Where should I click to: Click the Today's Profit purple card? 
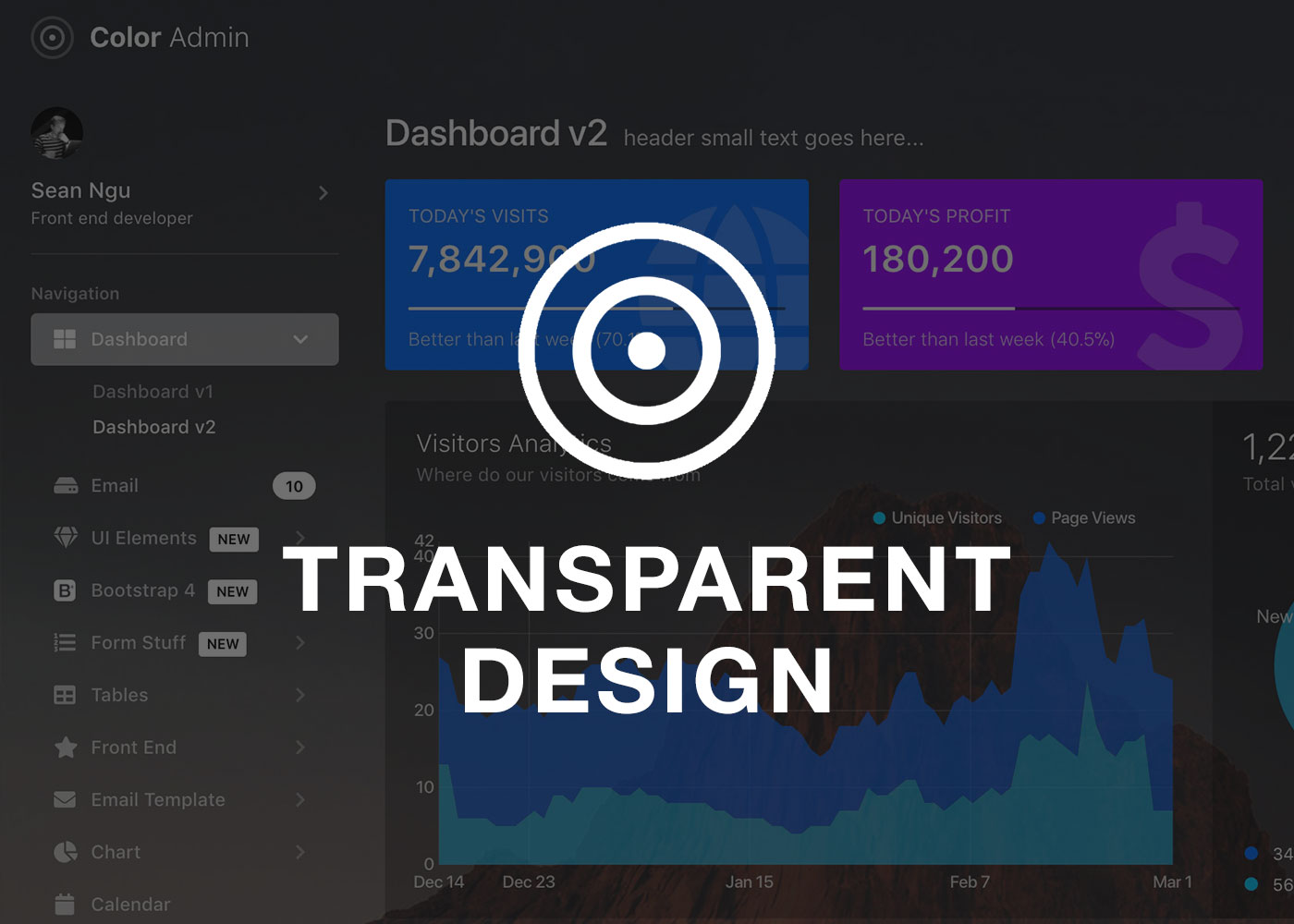click(x=1050, y=274)
